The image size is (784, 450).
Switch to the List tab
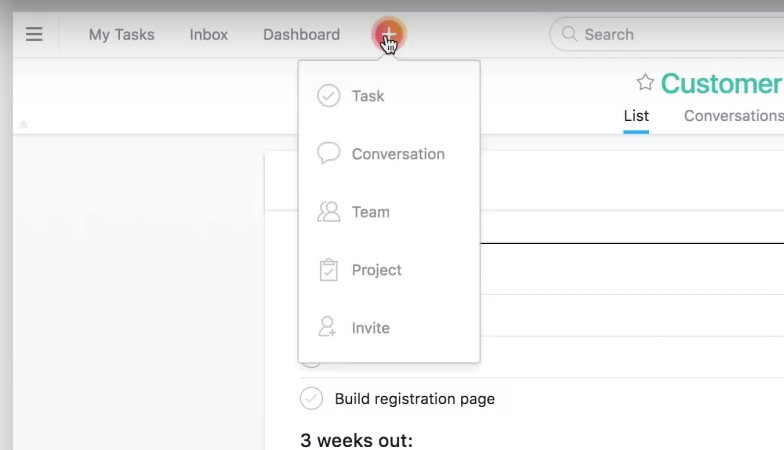(636, 116)
